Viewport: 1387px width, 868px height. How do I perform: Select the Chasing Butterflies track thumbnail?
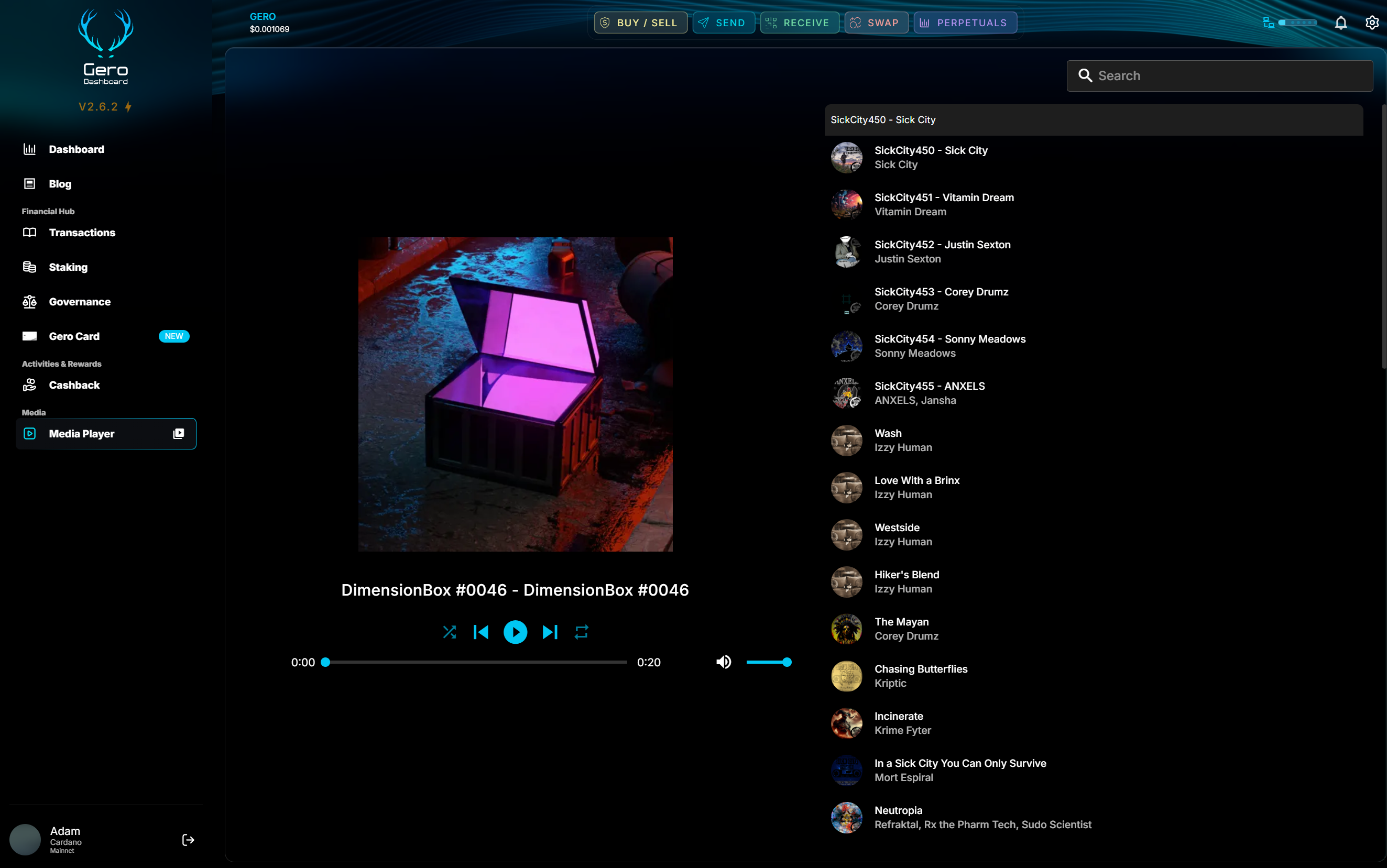click(846, 676)
